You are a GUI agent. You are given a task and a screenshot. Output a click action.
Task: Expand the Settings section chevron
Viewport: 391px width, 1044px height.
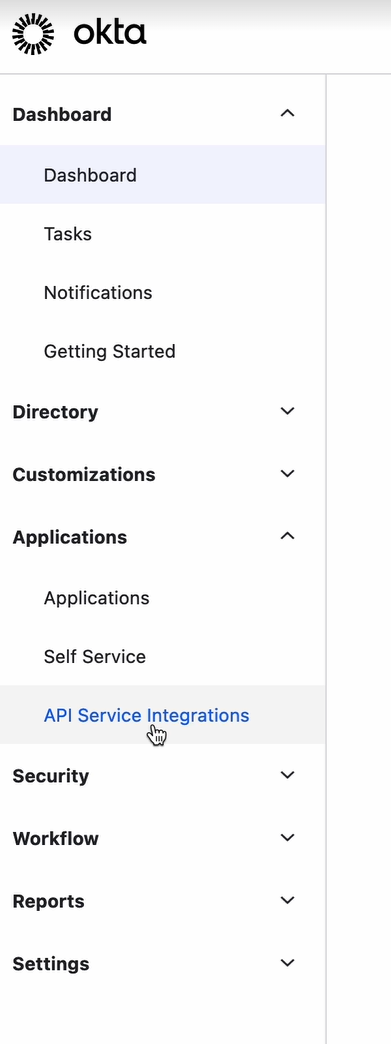point(287,963)
